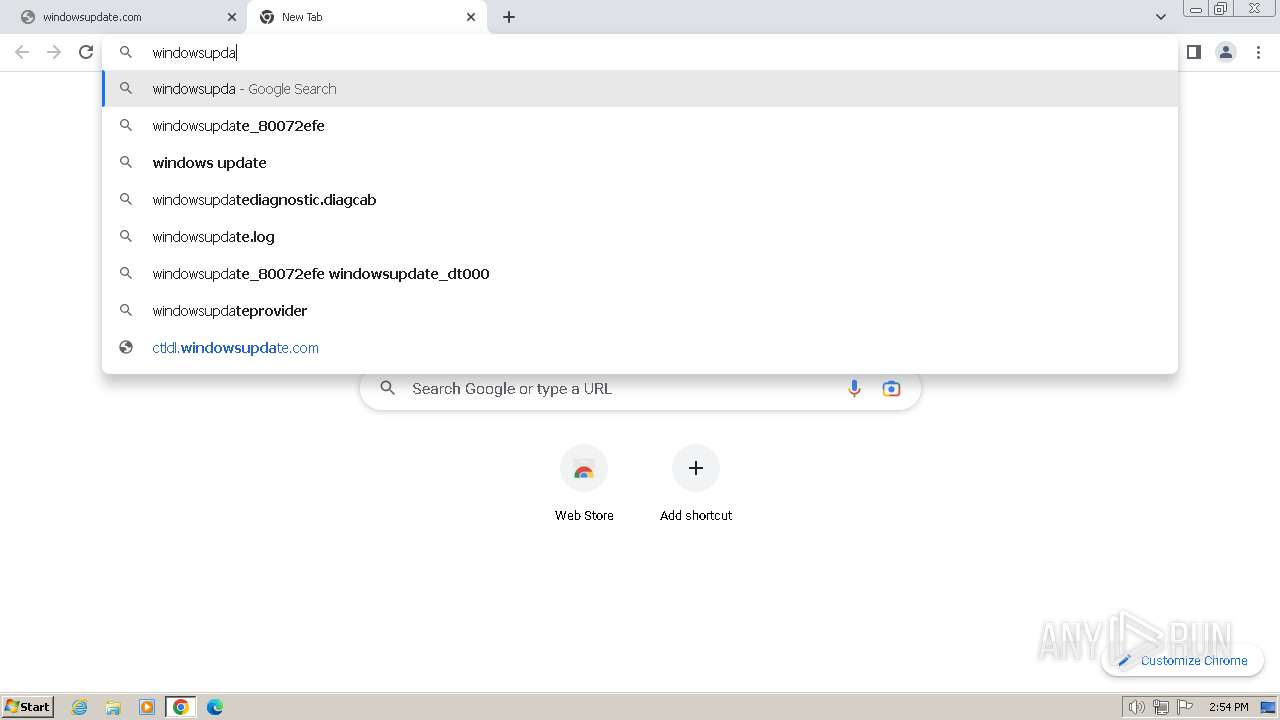Click the Add shortcut button
1280x720 pixels.
[696, 484]
